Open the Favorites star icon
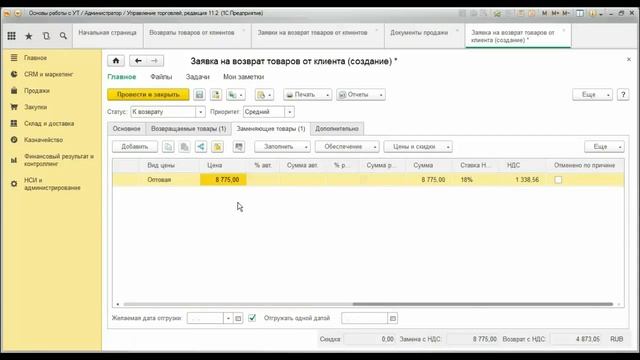Image resolution: width=640 pixels, height=360 pixels. (29, 36)
